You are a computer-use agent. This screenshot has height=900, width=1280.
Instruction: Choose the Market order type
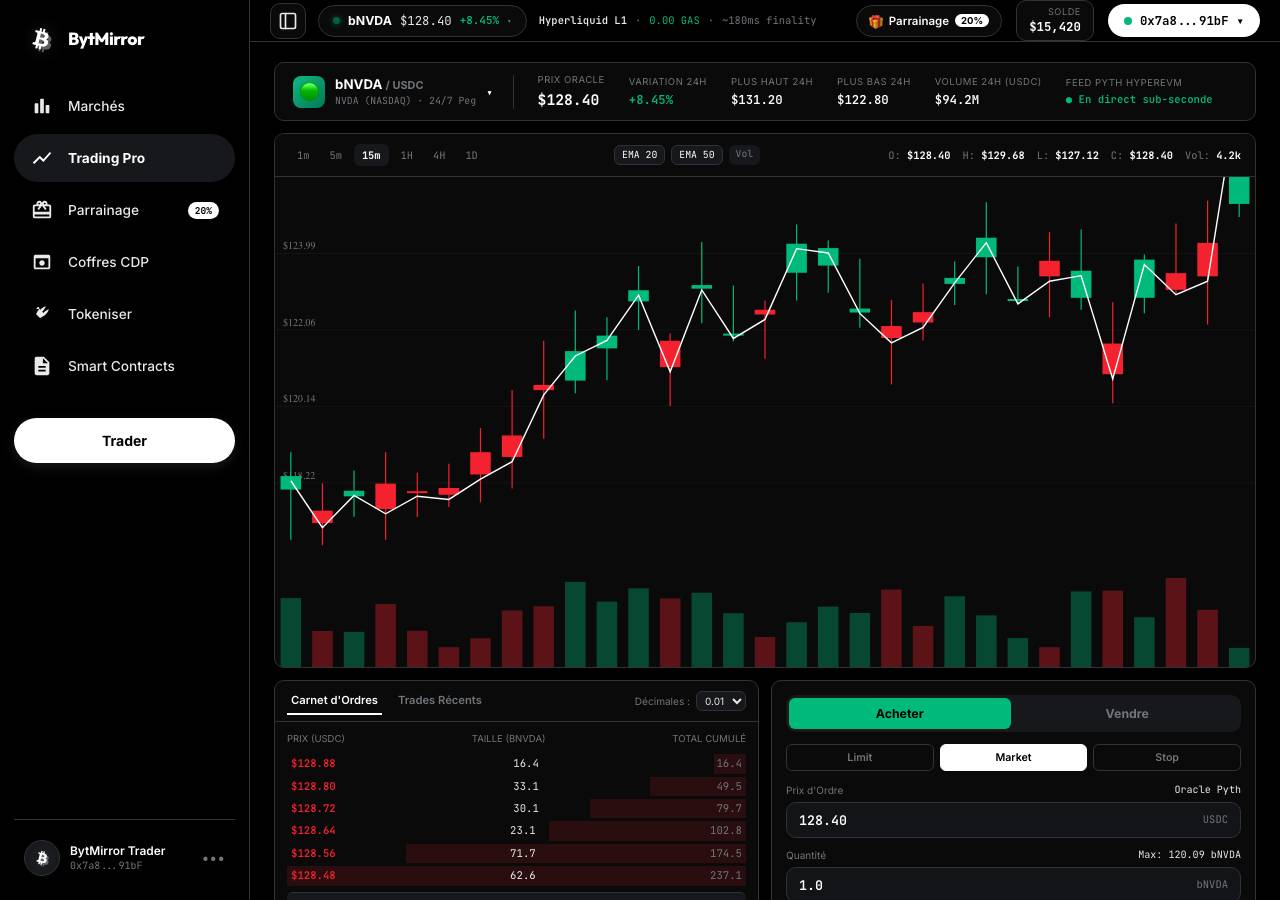click(x=1013, y=757)
